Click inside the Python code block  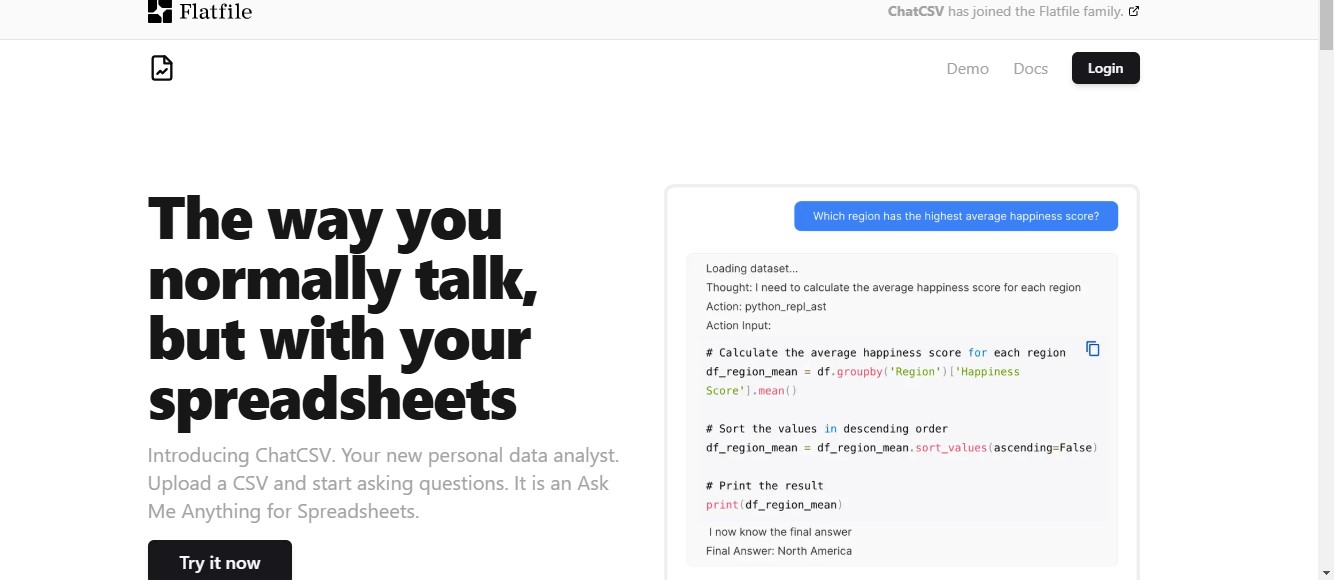point(901,428)
